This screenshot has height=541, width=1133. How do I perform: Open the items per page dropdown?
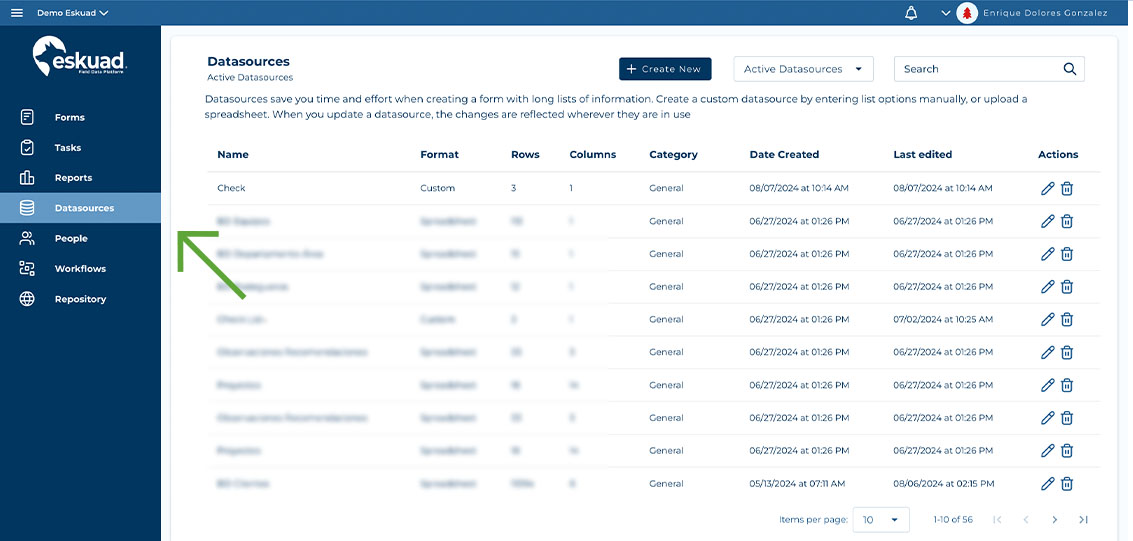point(881,520)
